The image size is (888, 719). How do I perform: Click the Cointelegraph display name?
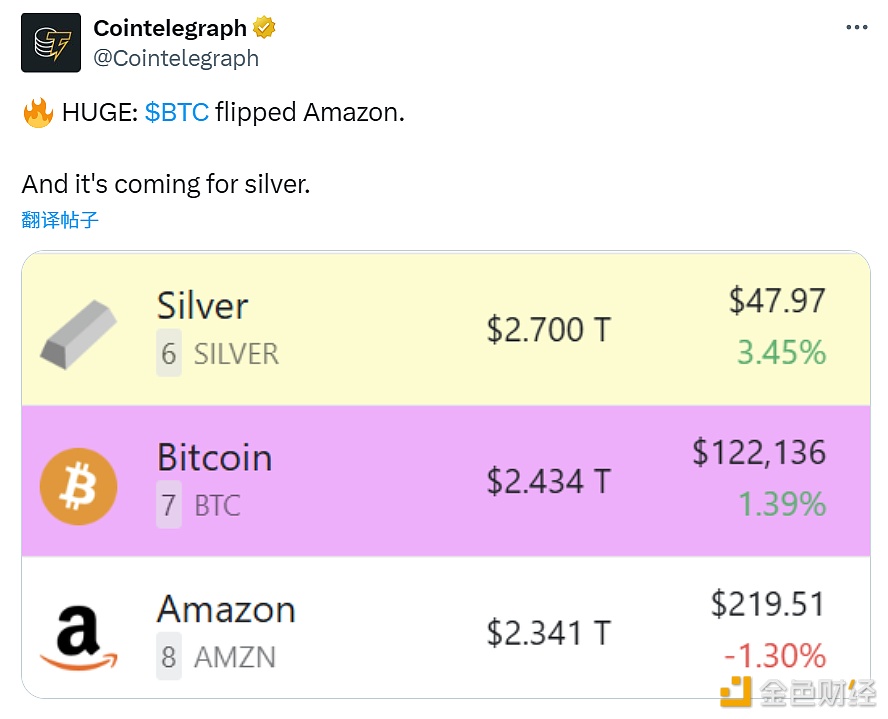pyautogui.click(x=170, y=28)
